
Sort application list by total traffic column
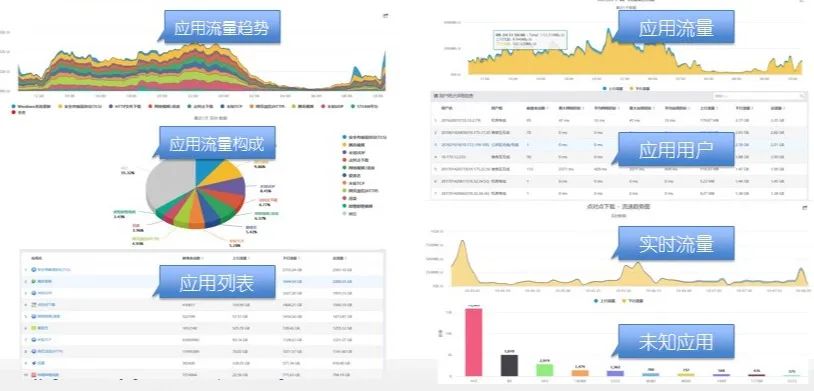(x=340, y=258)
